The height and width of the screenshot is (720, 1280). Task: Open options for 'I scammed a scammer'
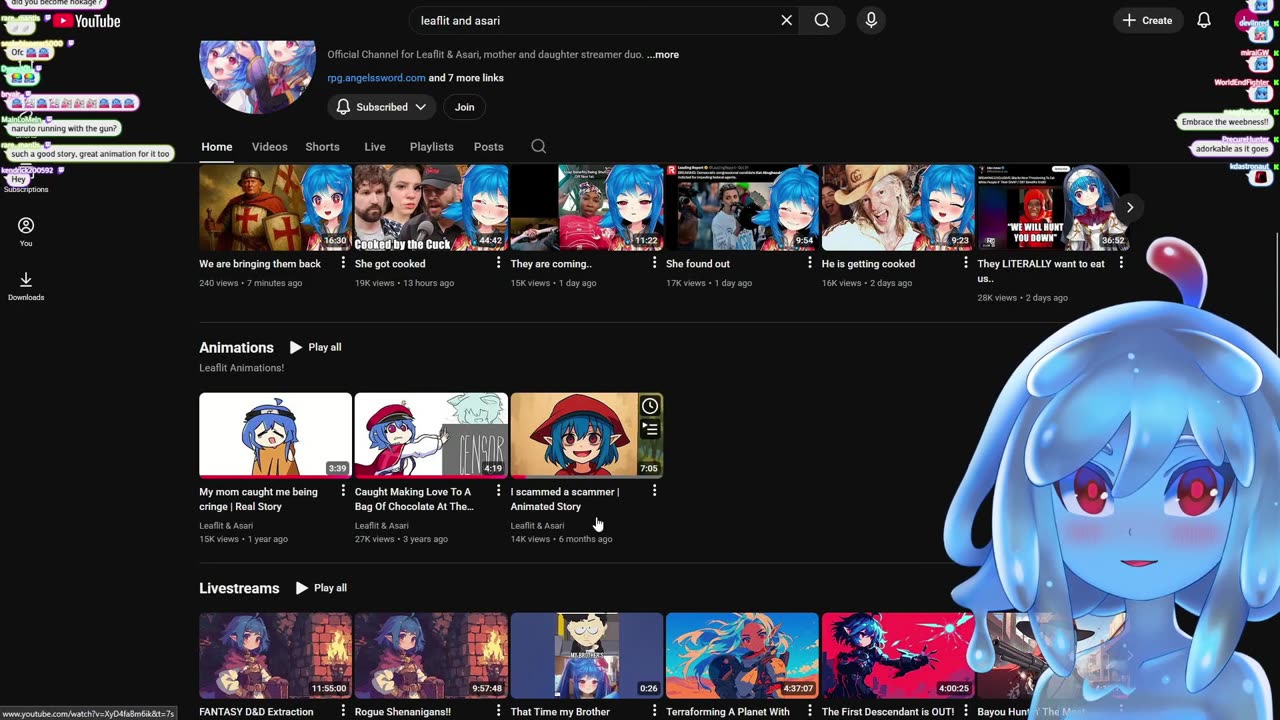[x=654, y=491]
